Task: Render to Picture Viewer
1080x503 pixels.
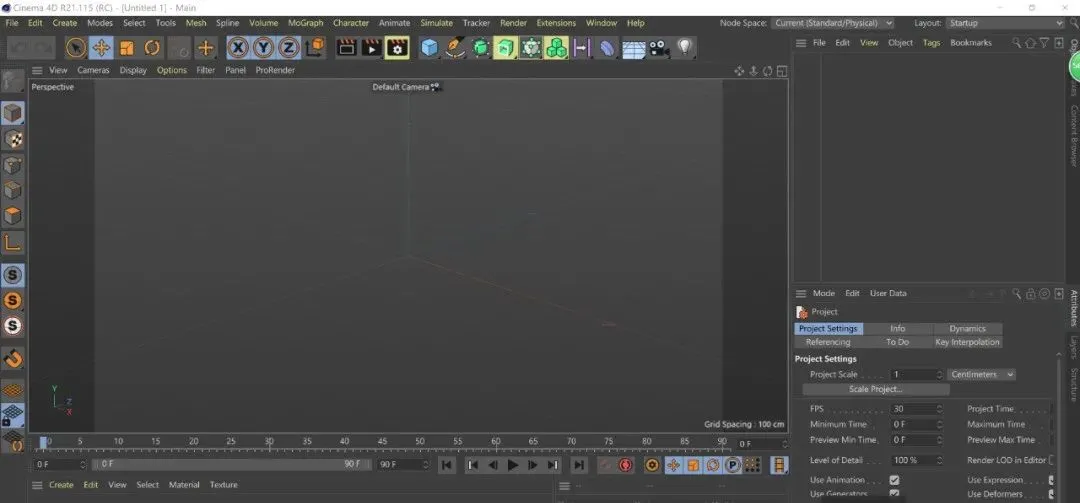Action: 372,48
